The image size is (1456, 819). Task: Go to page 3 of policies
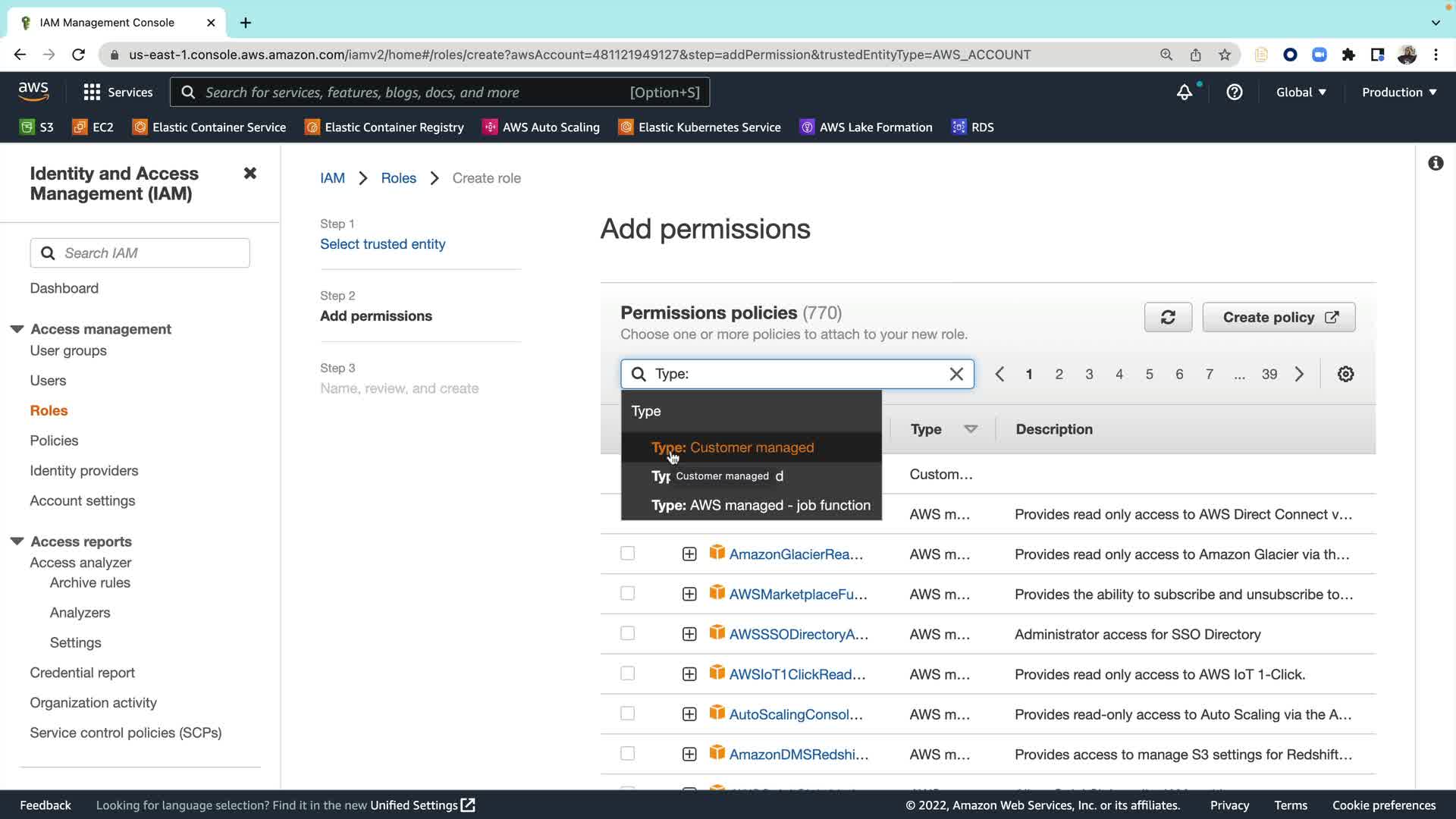pos(1089,374)
